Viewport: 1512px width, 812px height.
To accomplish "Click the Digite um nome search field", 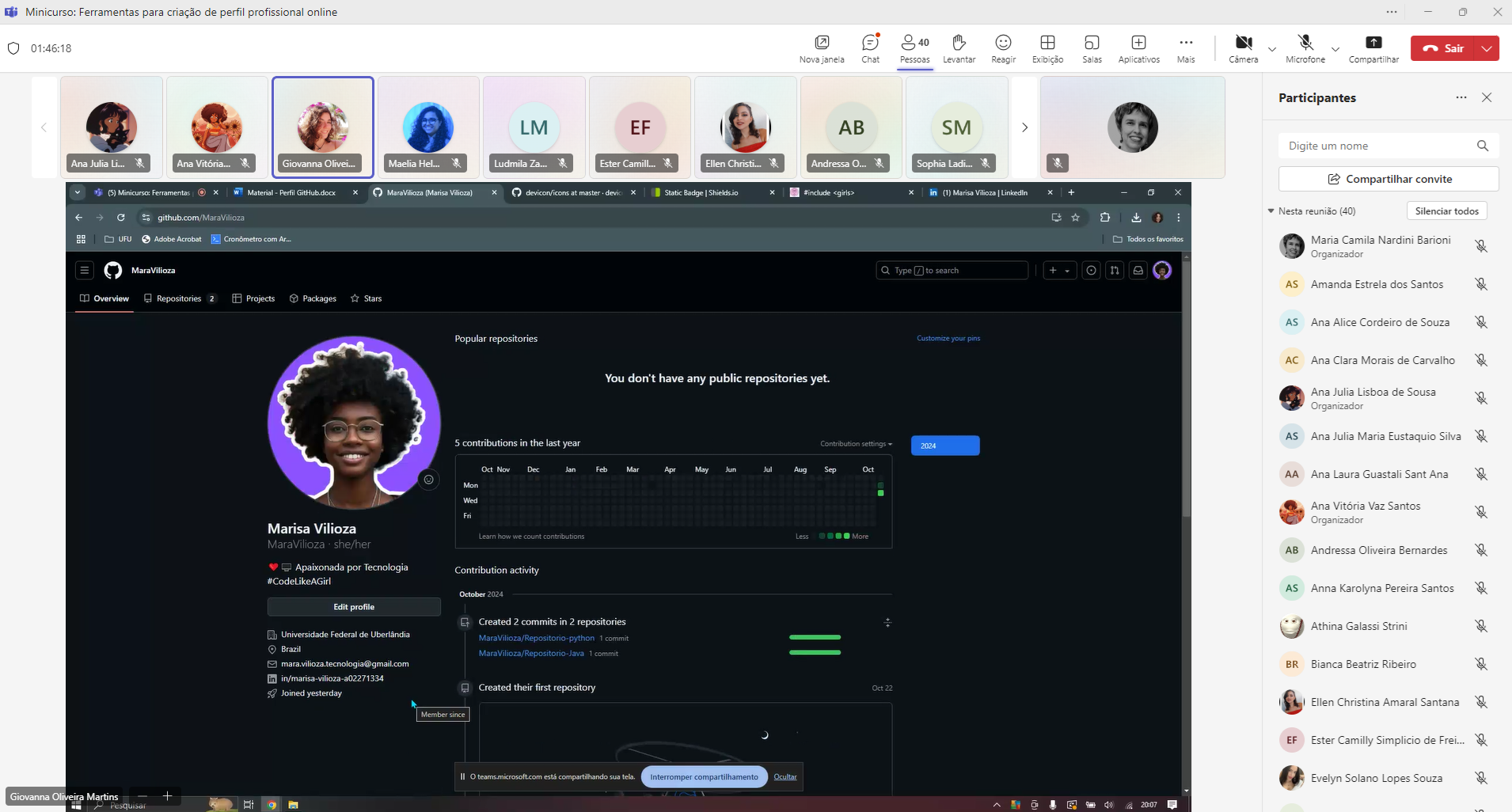I will (1389, 146).
